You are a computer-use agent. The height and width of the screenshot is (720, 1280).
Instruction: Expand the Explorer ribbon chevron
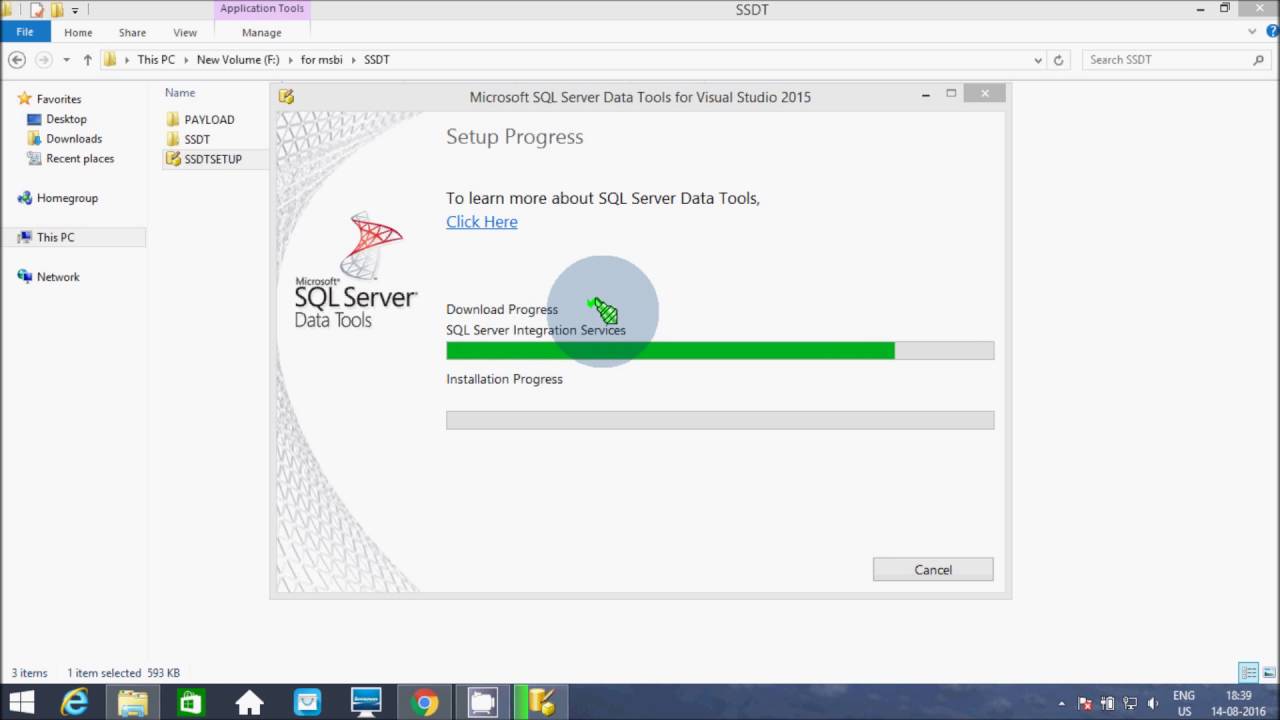(x=1252, y=32)
